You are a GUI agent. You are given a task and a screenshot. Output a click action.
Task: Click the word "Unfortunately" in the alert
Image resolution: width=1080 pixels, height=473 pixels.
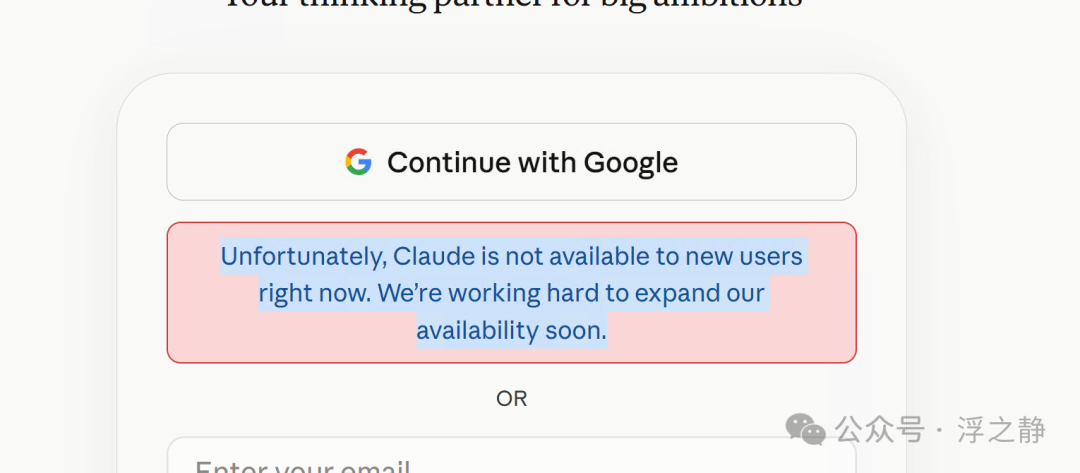[x=303, y=257]
